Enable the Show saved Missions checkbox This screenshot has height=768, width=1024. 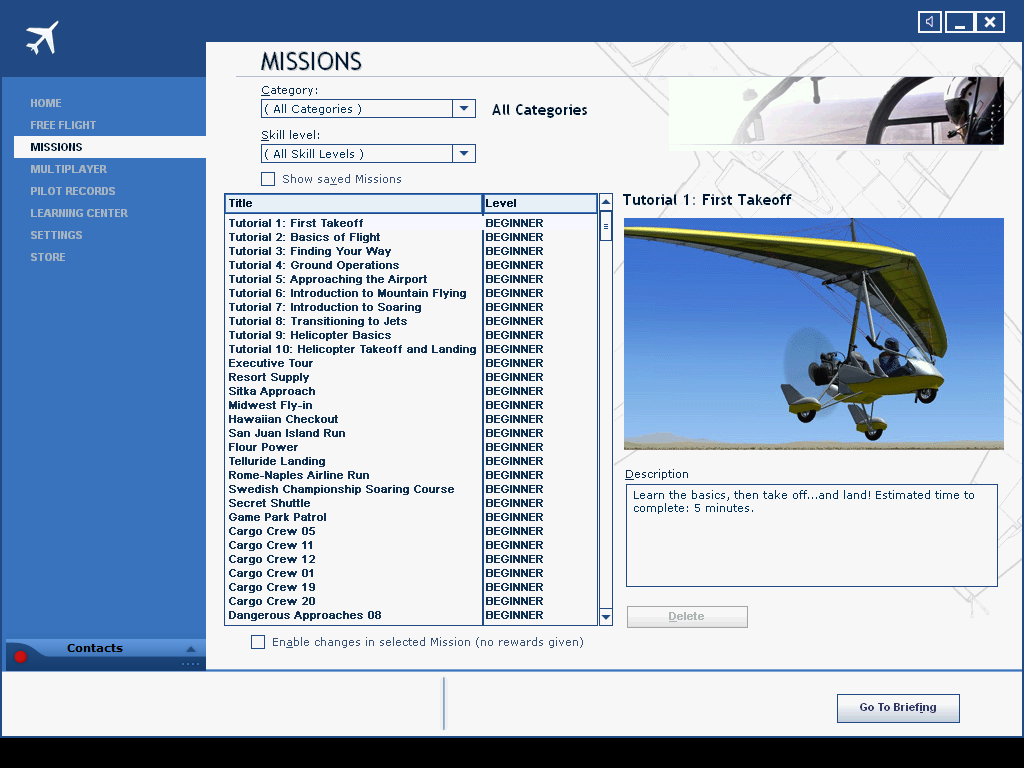click(x=268, y=179)
